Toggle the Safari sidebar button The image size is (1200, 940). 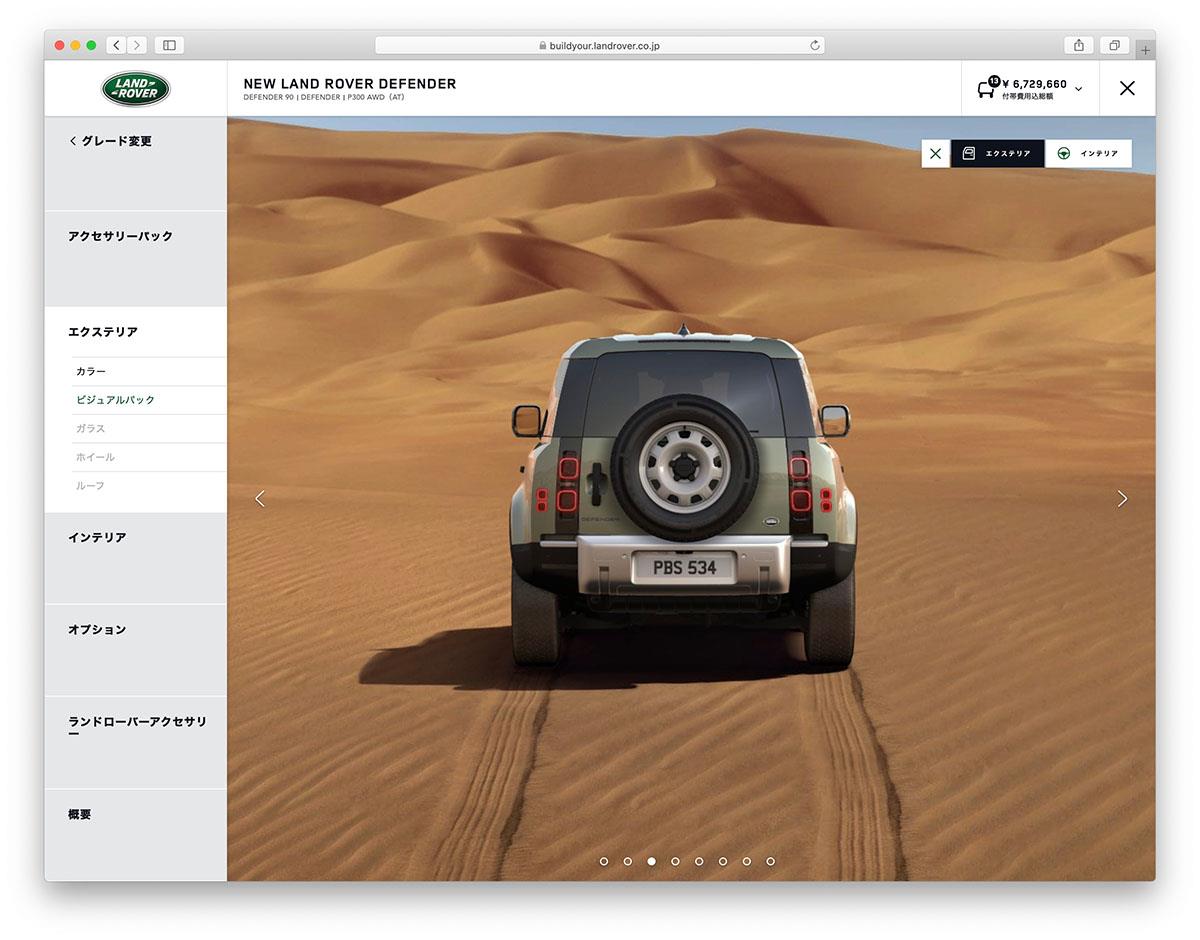tap(169, 45)
